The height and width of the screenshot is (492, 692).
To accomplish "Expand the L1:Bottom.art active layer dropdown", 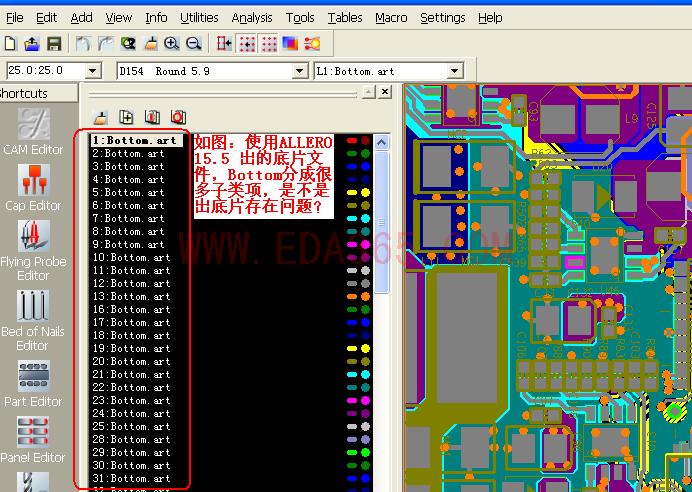I will [x=455, y=71].
